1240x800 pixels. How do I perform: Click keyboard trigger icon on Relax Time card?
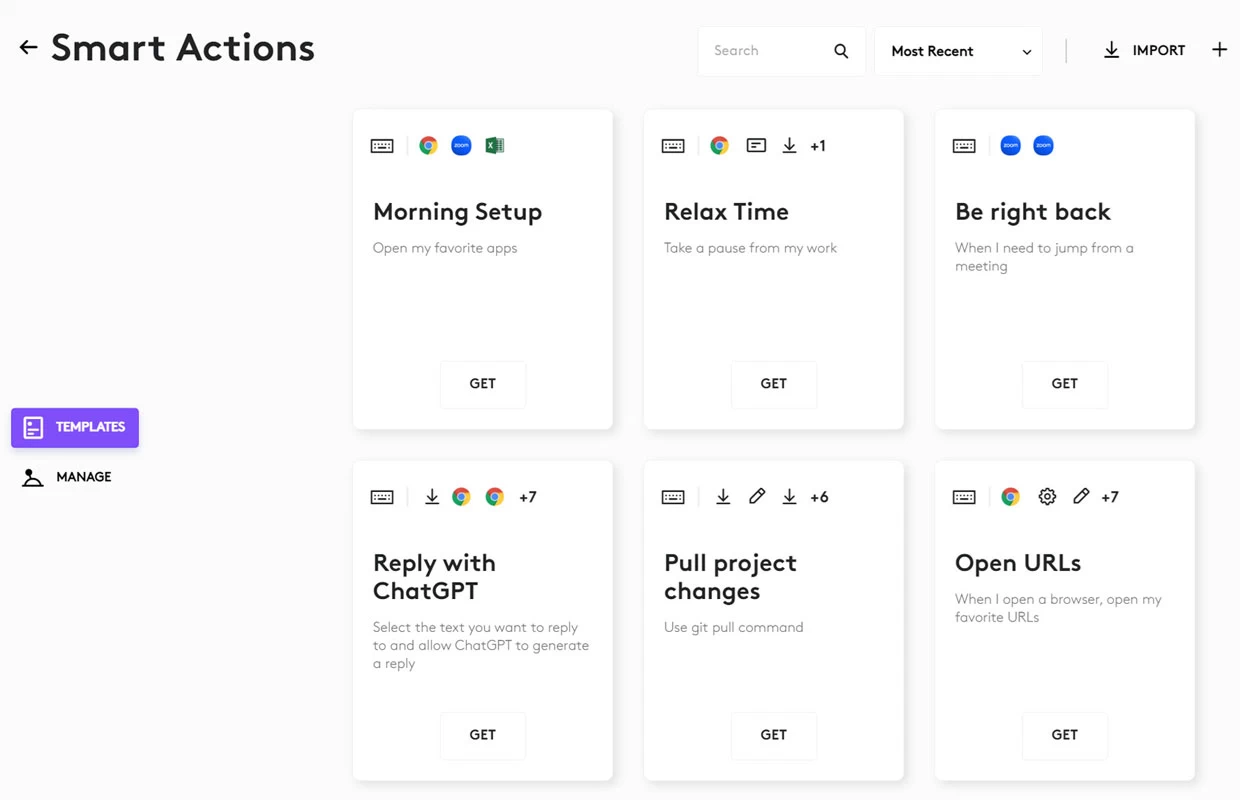(673, 146)
